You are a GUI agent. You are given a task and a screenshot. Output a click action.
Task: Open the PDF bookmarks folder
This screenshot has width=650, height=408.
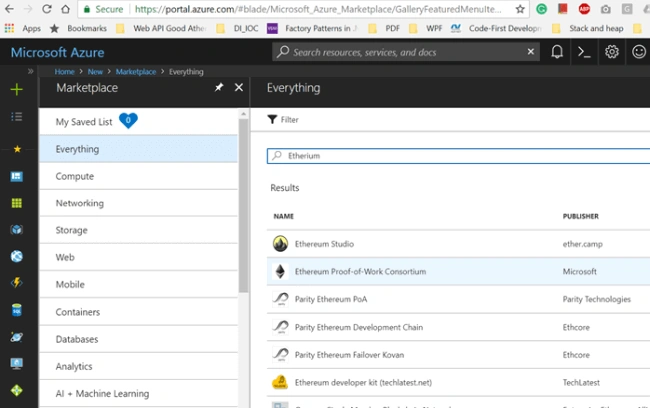pos(385,28)
